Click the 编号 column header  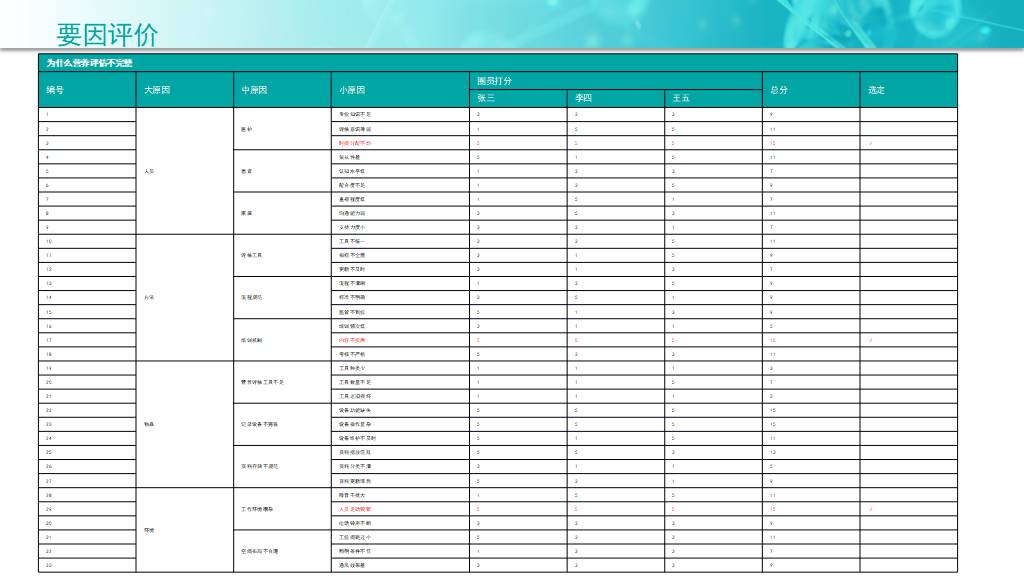[x=54, y=90]
